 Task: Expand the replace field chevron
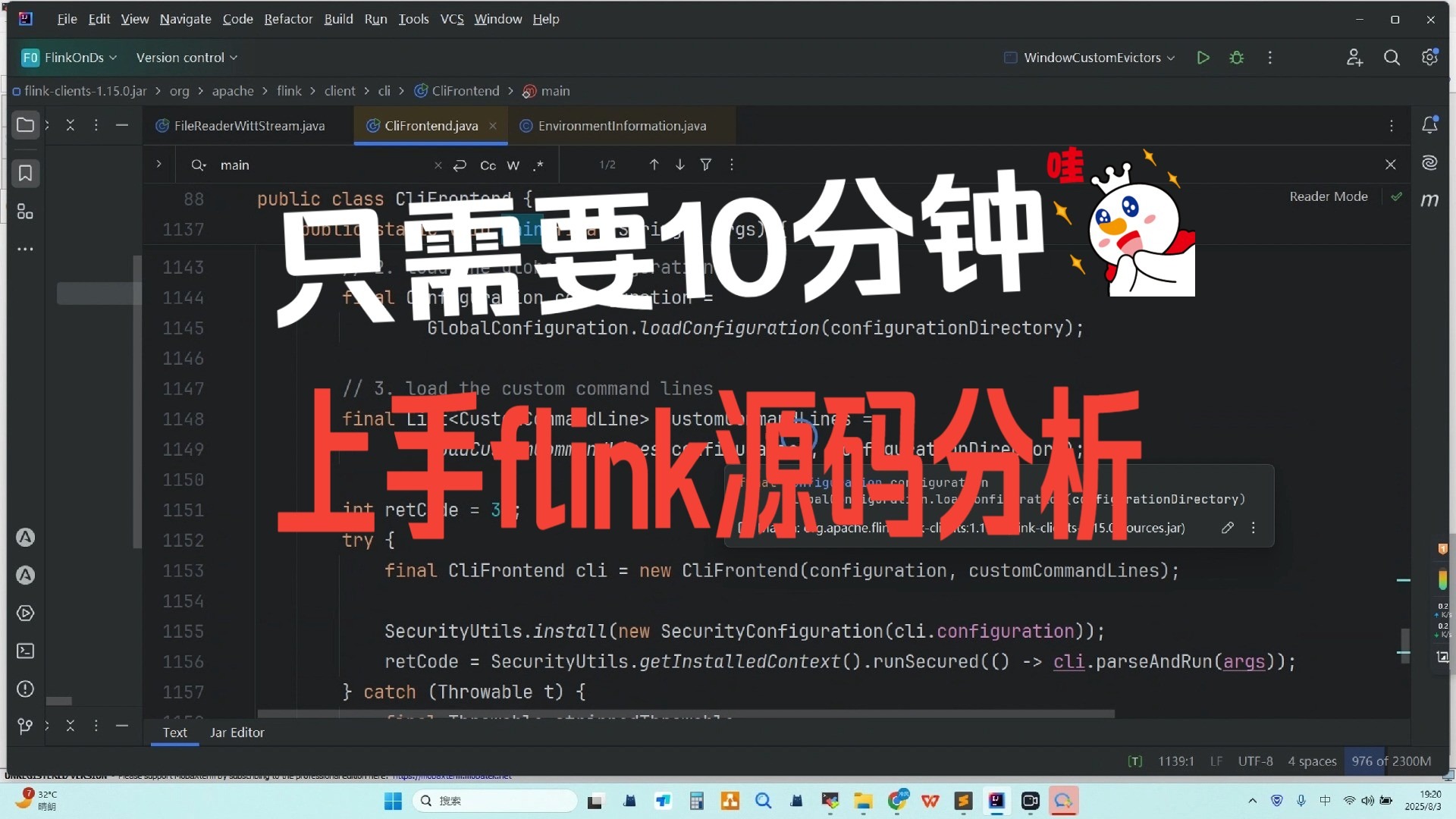click(x=158, y=164)
